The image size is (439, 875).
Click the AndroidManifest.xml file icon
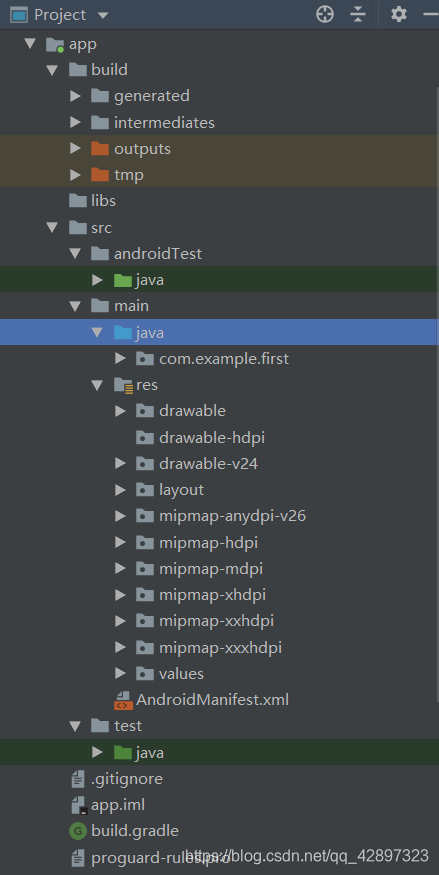tap(123, 700)
